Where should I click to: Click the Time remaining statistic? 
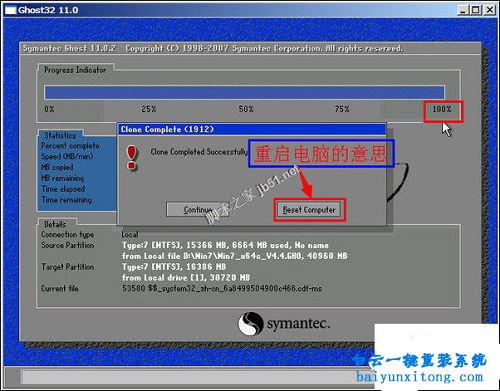pyautogui.click(x=67, y=200)
